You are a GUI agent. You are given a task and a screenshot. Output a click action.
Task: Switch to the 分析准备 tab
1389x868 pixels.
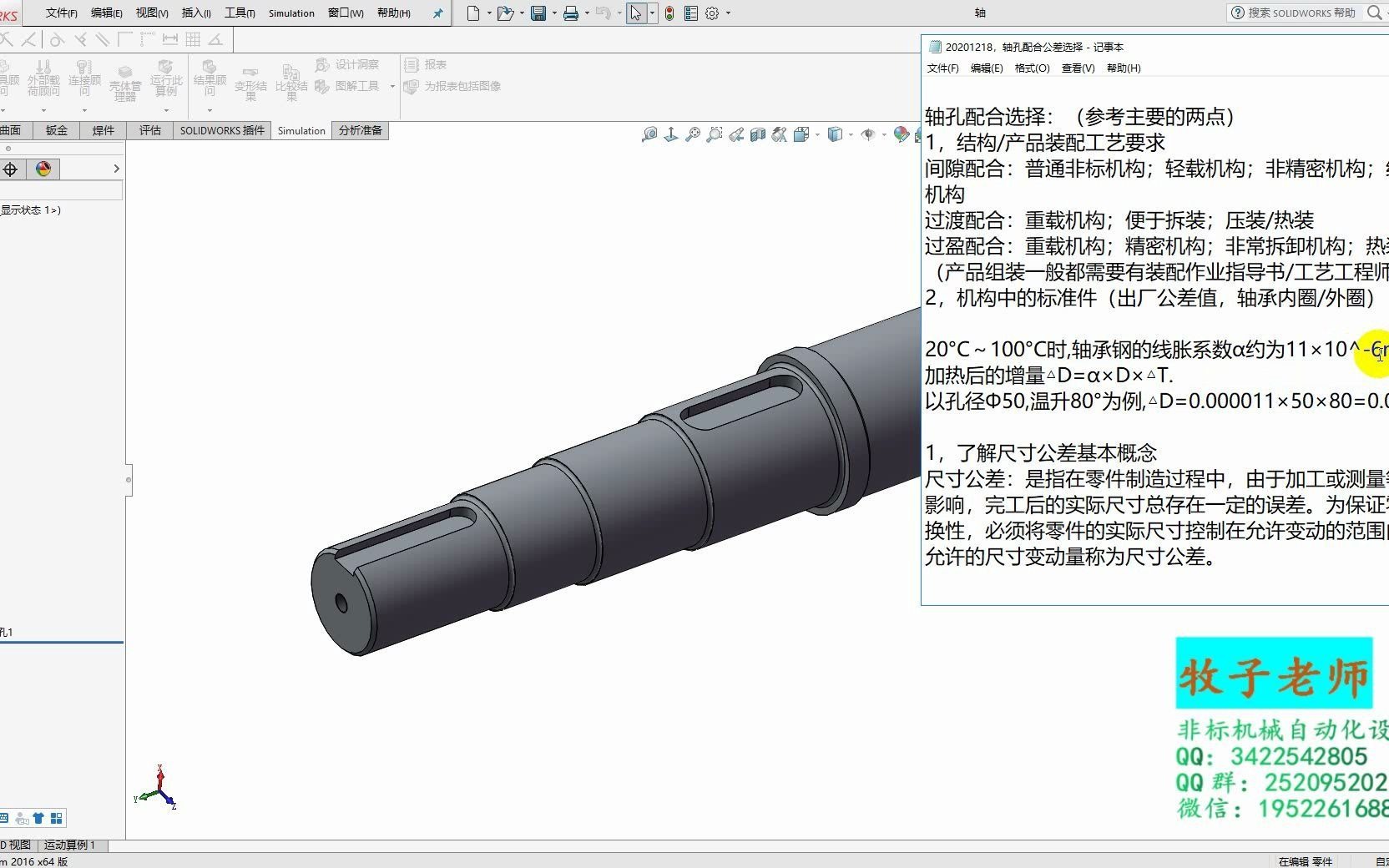[x=361, y=130]
